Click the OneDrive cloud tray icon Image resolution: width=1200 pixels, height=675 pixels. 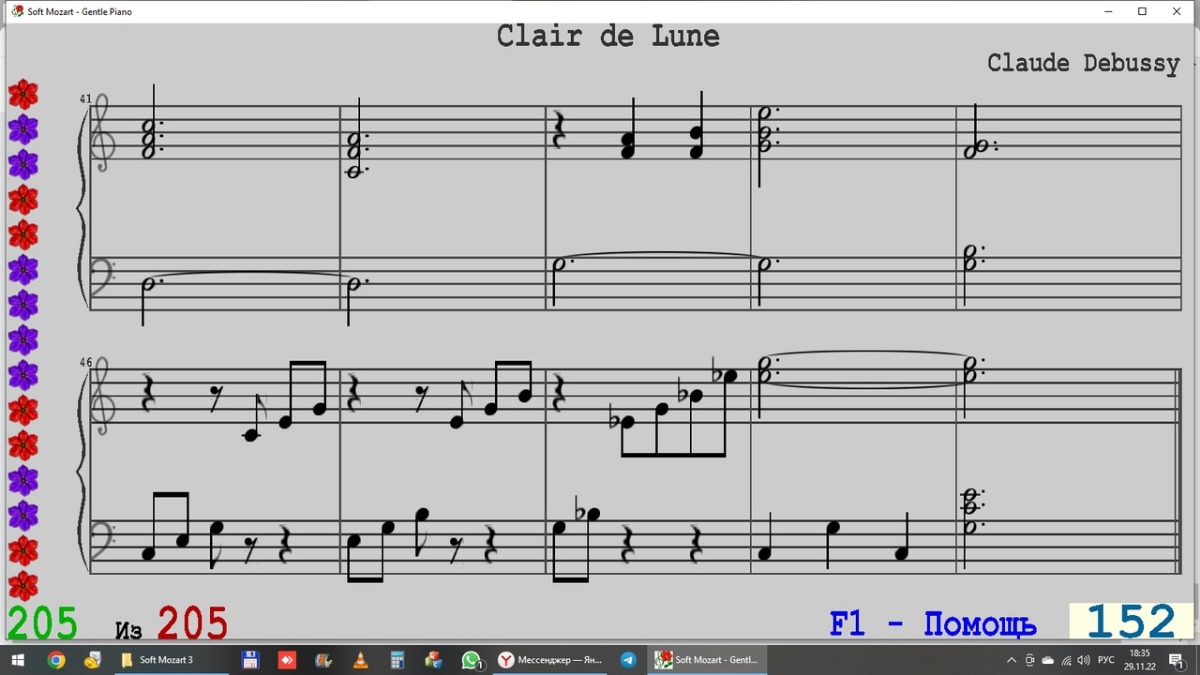coord(1048,660)
